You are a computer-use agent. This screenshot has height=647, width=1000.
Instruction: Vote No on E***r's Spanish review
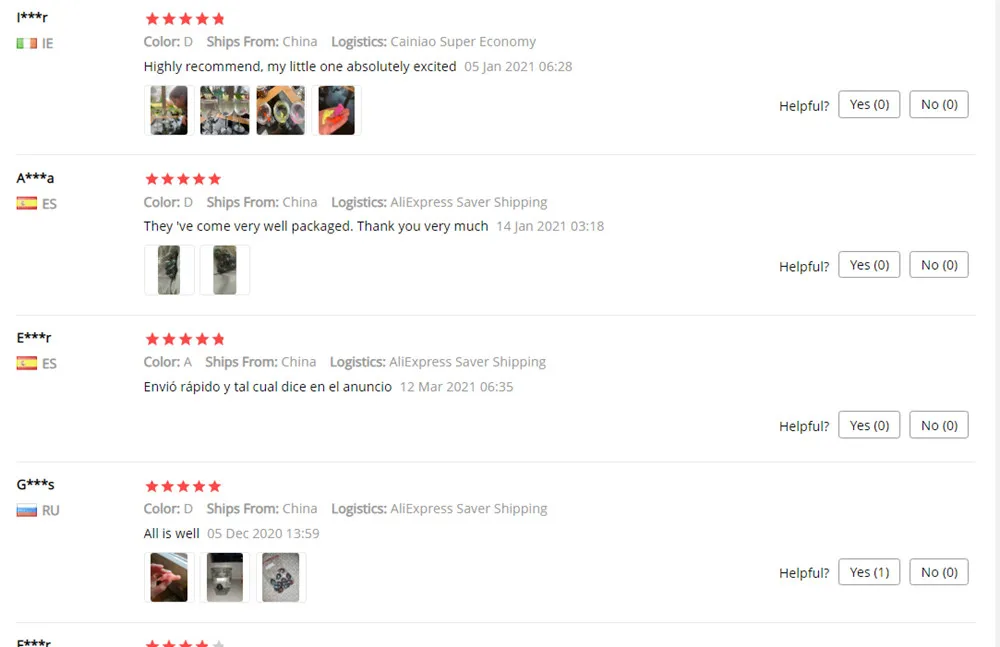[939, 425]
